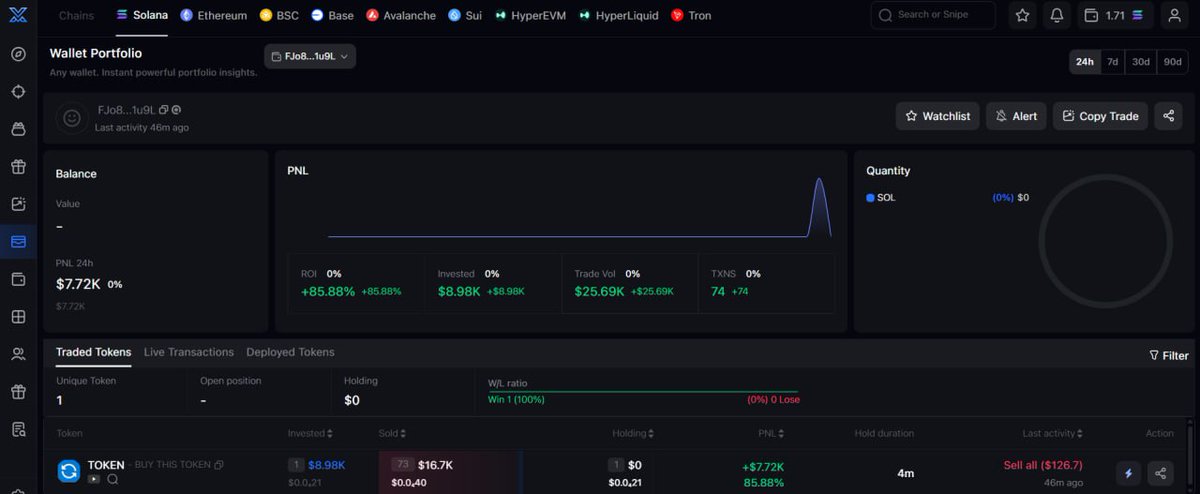Switch to the Ethereum chain tab
1200x494 pixels.
(x=213, y=15)
